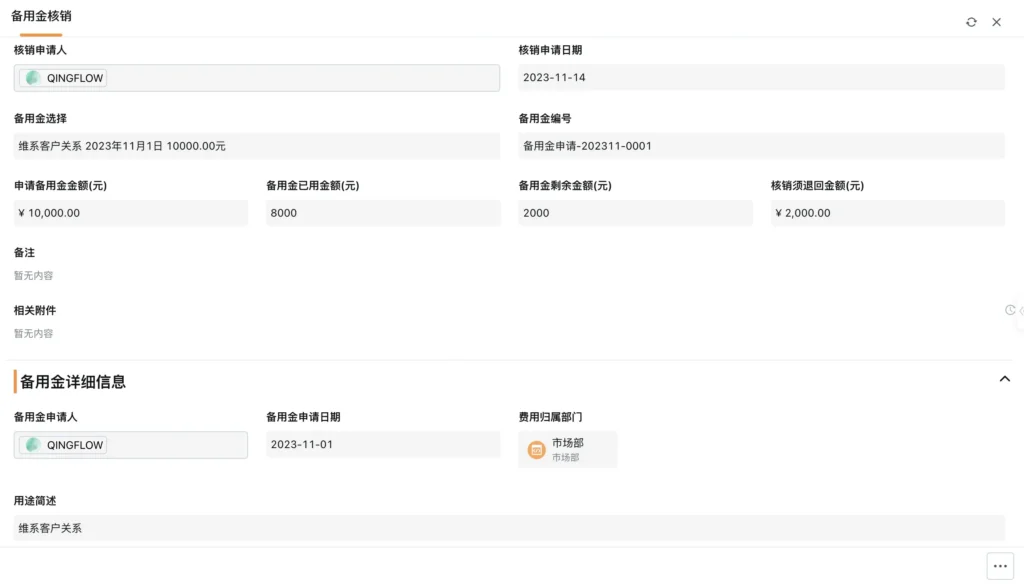Screen dimensions: 1024x584
Task: Click the 备用金申请日期 field showing 2023-11-01
Action: pos(383,445)
